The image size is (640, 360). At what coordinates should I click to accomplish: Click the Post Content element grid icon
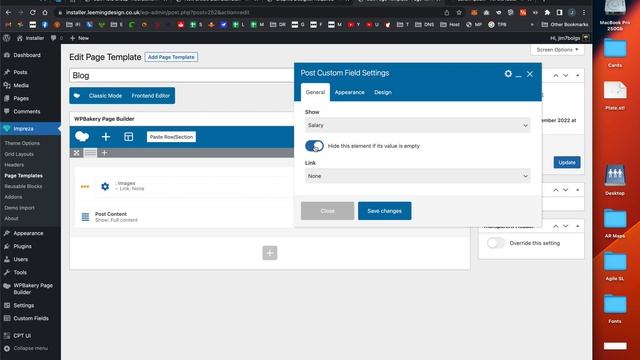[85, 217]
